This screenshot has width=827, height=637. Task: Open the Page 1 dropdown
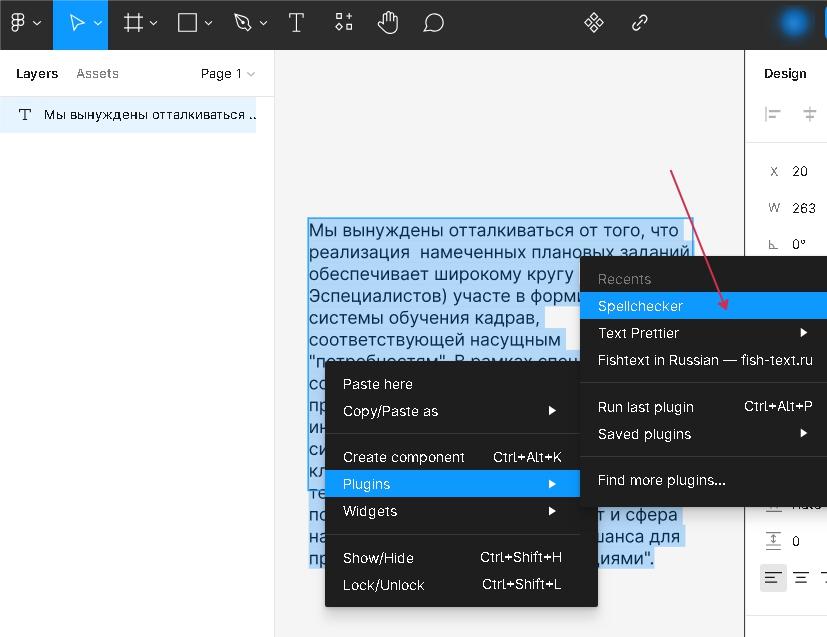click(x=227, y=74)
